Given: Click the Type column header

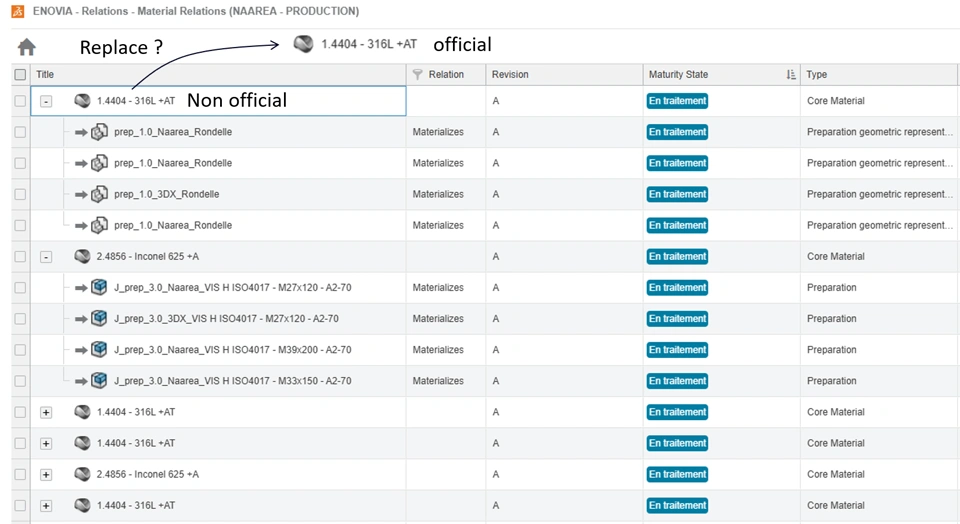Looking at the screenshot, I should [x=817, y=75].
